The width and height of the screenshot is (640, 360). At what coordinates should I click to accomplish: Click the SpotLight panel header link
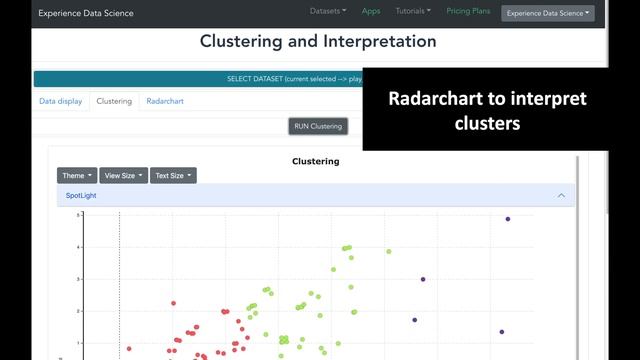(x=81, y=196)
